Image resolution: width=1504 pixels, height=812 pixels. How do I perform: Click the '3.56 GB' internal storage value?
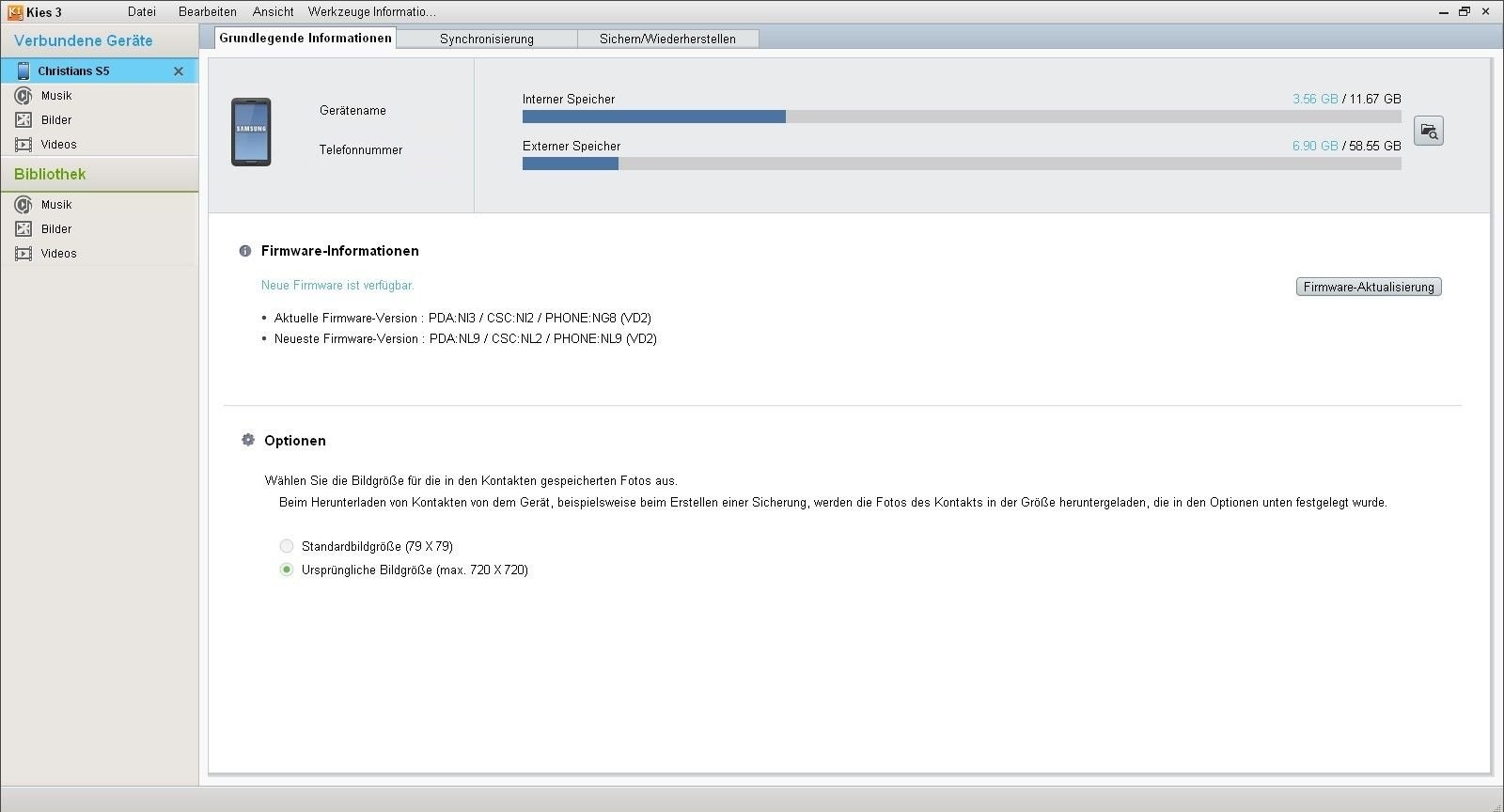1315,99
